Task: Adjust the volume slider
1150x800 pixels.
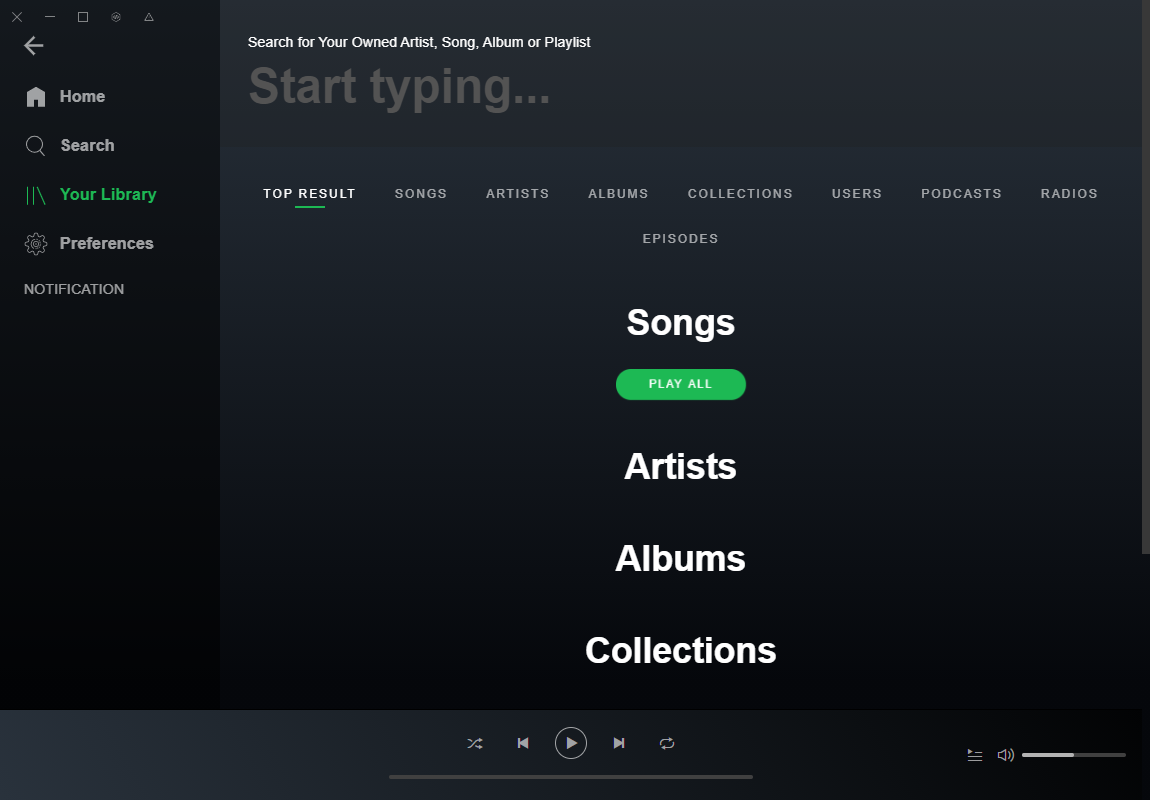Action: coord(1074,755)
